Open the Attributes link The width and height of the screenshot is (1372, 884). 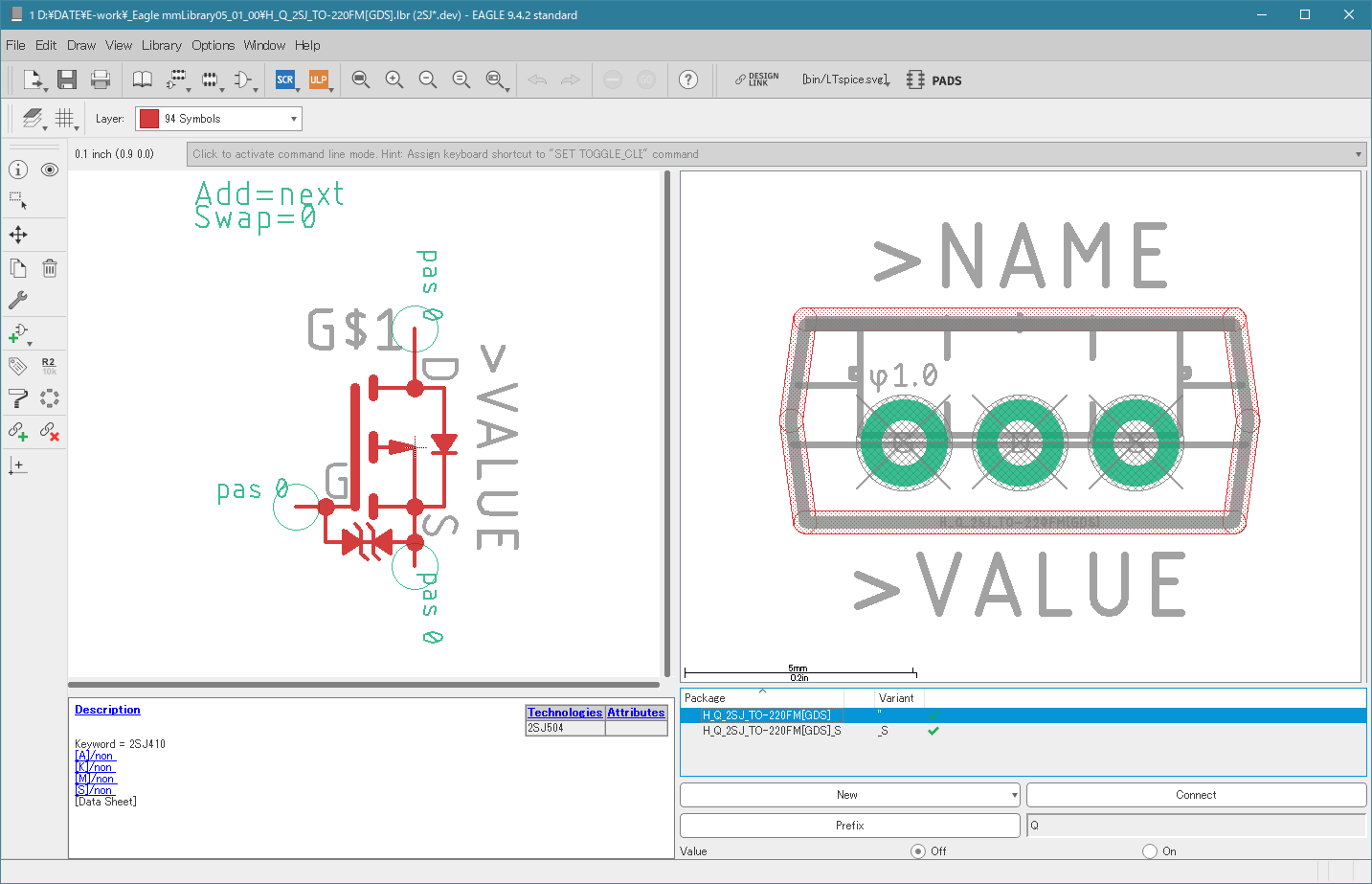point(636,713)
